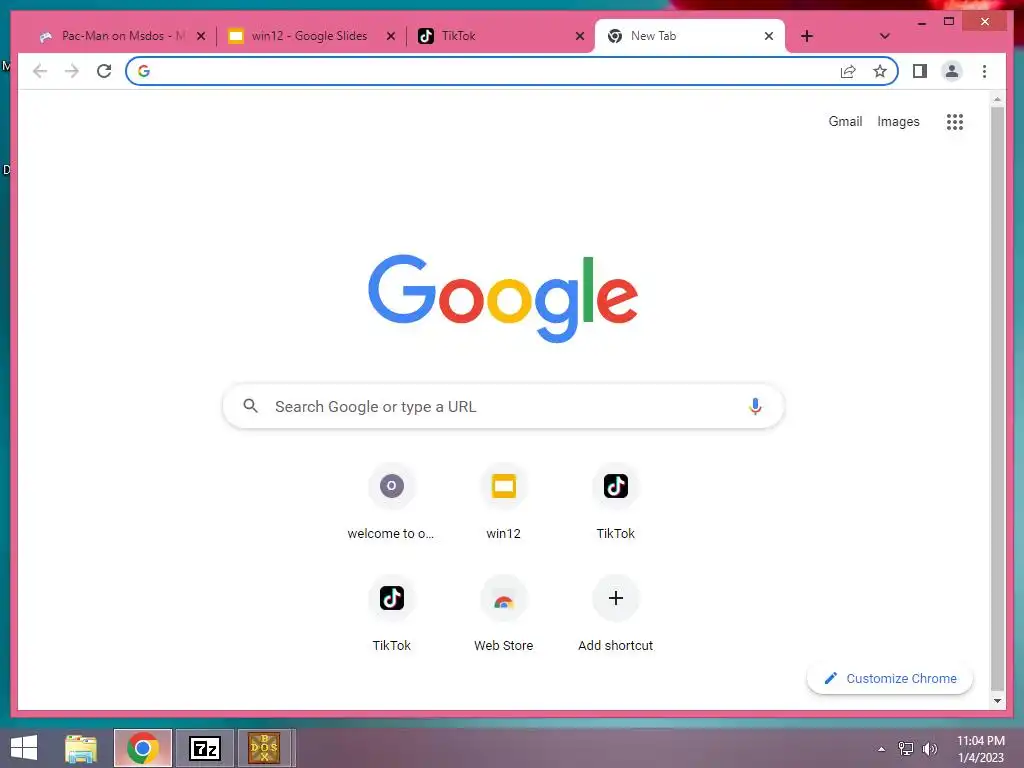Screen dimensions: 1024x768
Task: Open File Explorer from taskbar
Action: [x=81, y=748]
